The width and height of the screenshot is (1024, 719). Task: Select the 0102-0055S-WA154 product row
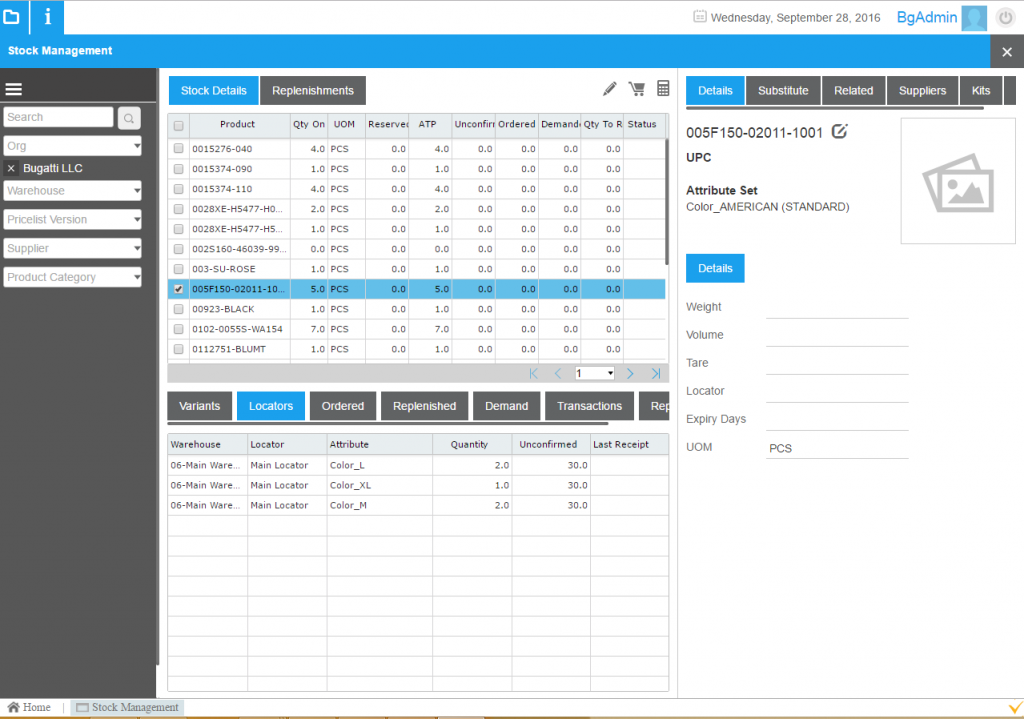click(x=417, y=329)
